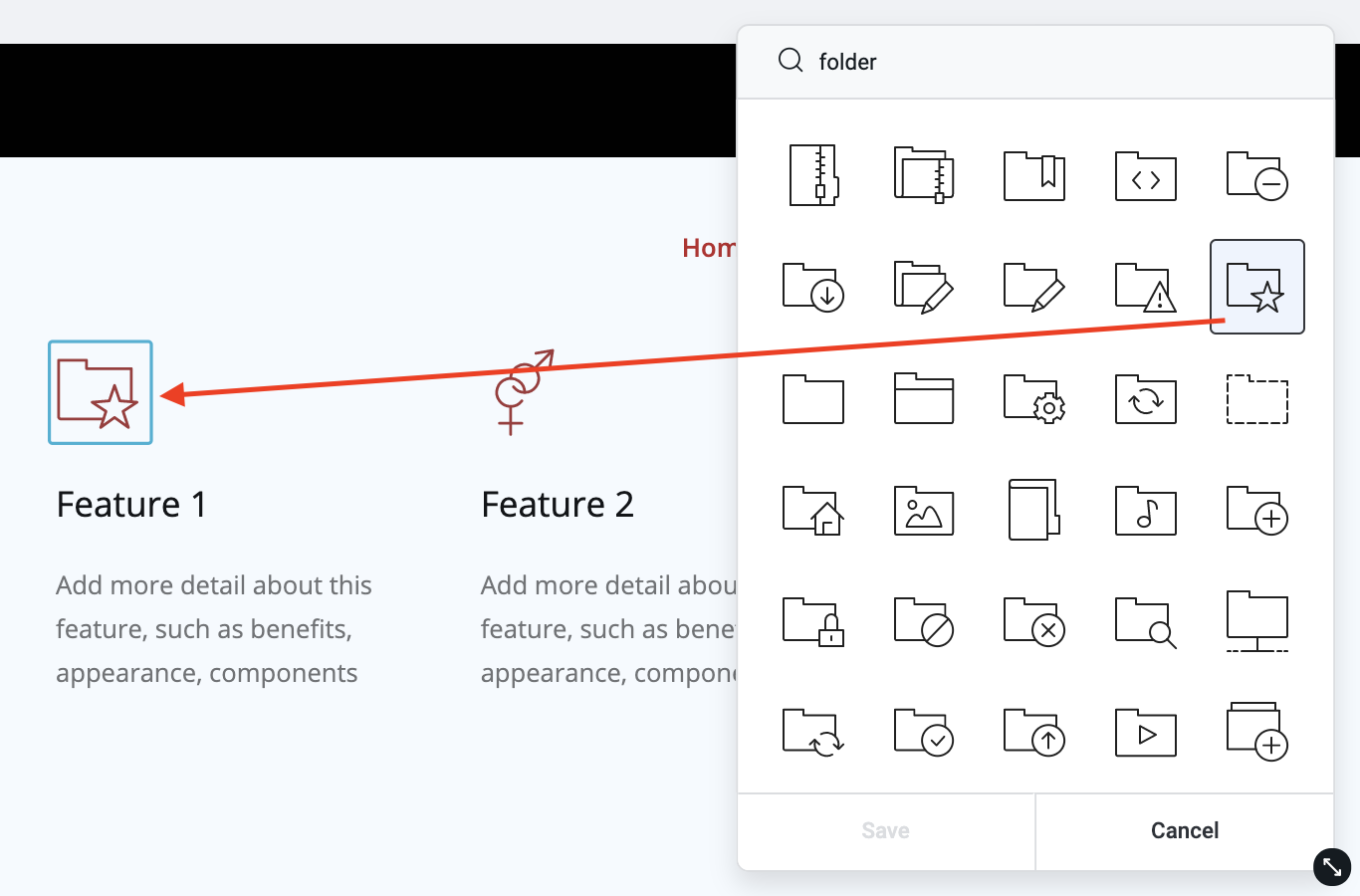Choose the music folder icon
Viewport: 1360px width, 896px height.
coord(1146,510)
